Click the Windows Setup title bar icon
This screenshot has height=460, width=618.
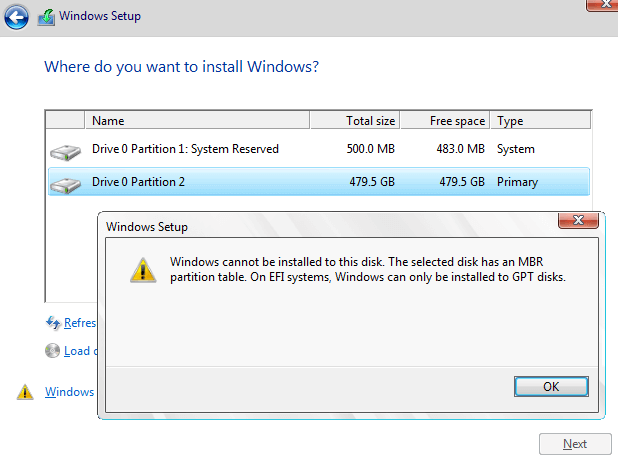click(46, 18)
